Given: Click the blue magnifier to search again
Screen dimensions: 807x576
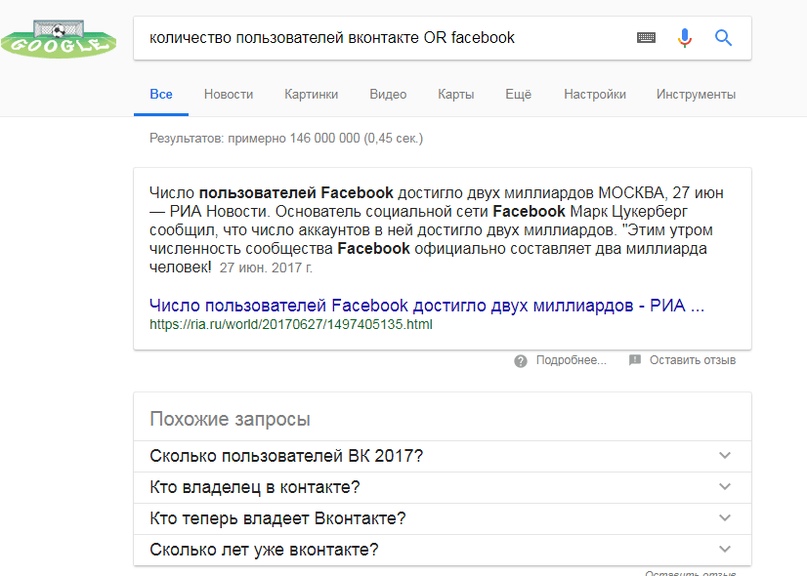Looking at the screenshot, I should coord(722,38).
